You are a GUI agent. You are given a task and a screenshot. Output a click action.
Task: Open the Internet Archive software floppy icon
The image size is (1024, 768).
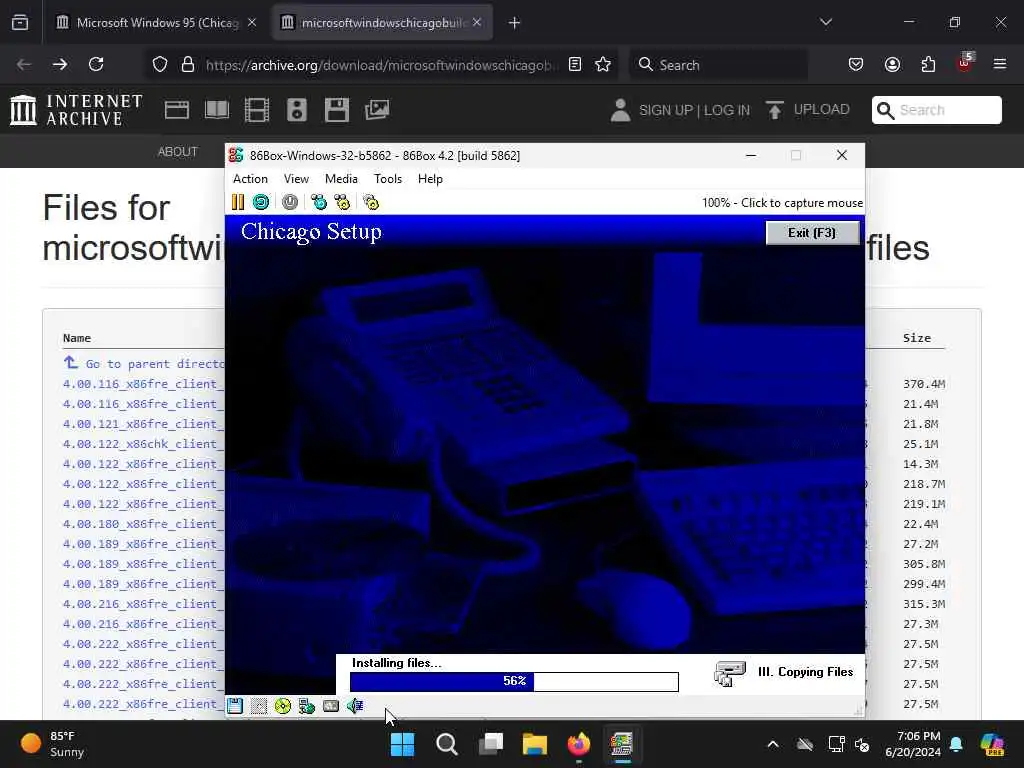pos(337,110)
